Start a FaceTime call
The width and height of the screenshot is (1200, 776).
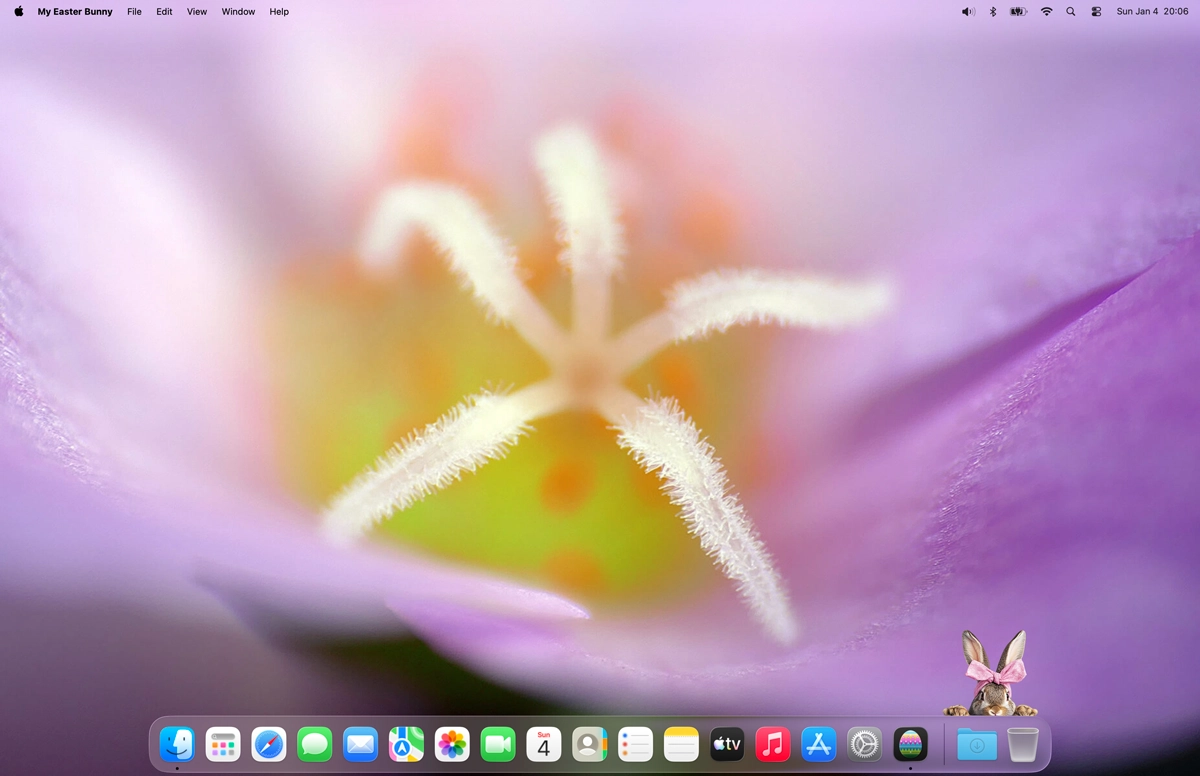click(497, 744)
